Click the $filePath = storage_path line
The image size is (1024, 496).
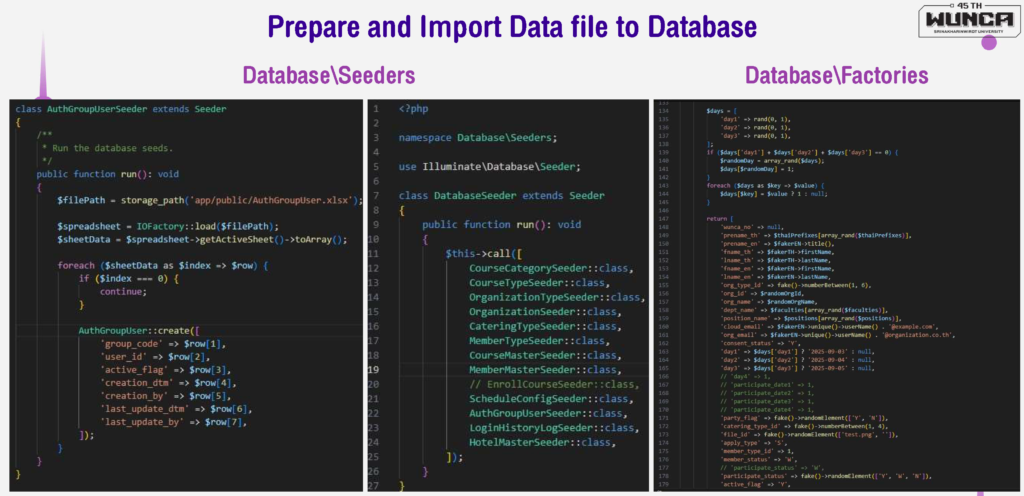[209, 200]
